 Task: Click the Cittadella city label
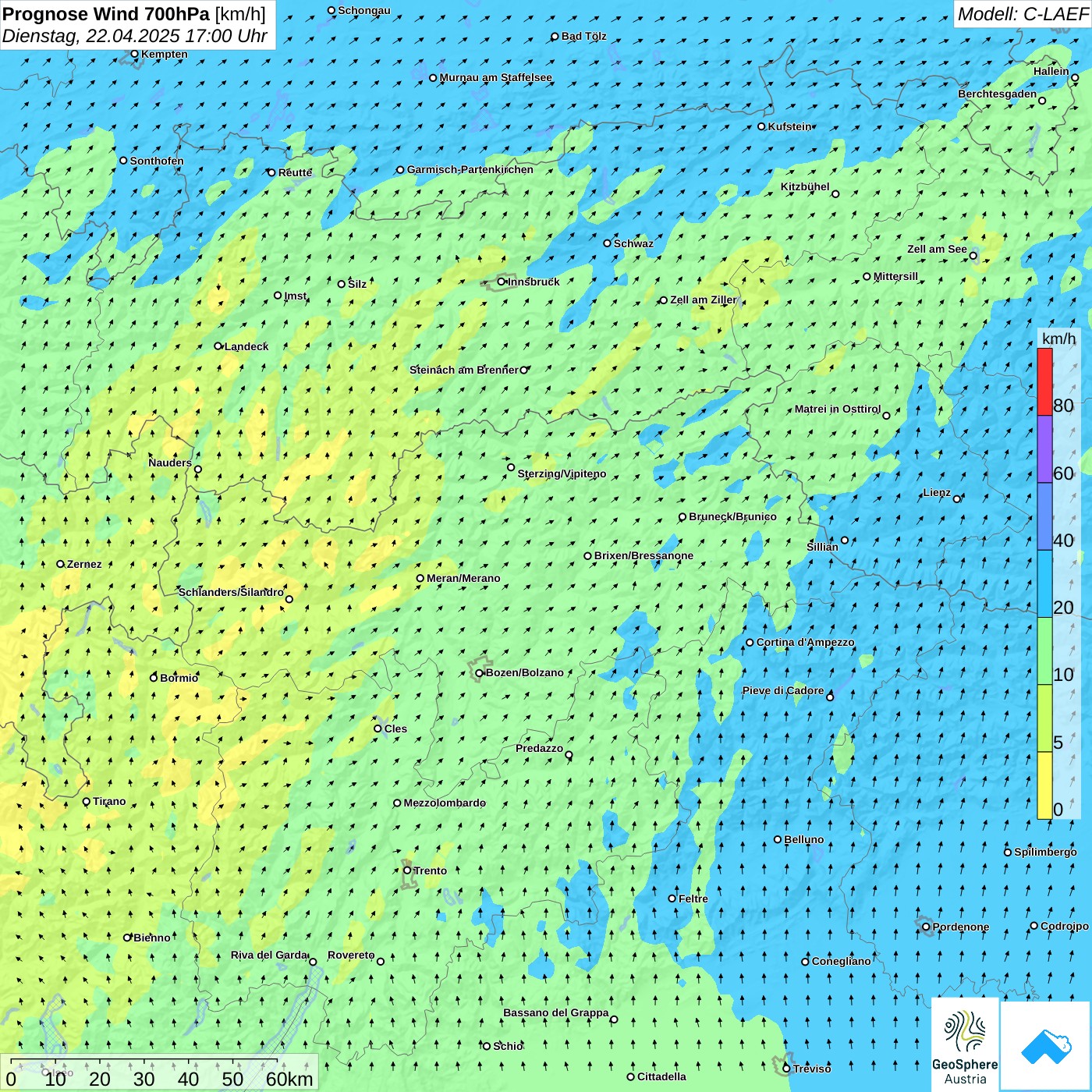(661, 1077)
